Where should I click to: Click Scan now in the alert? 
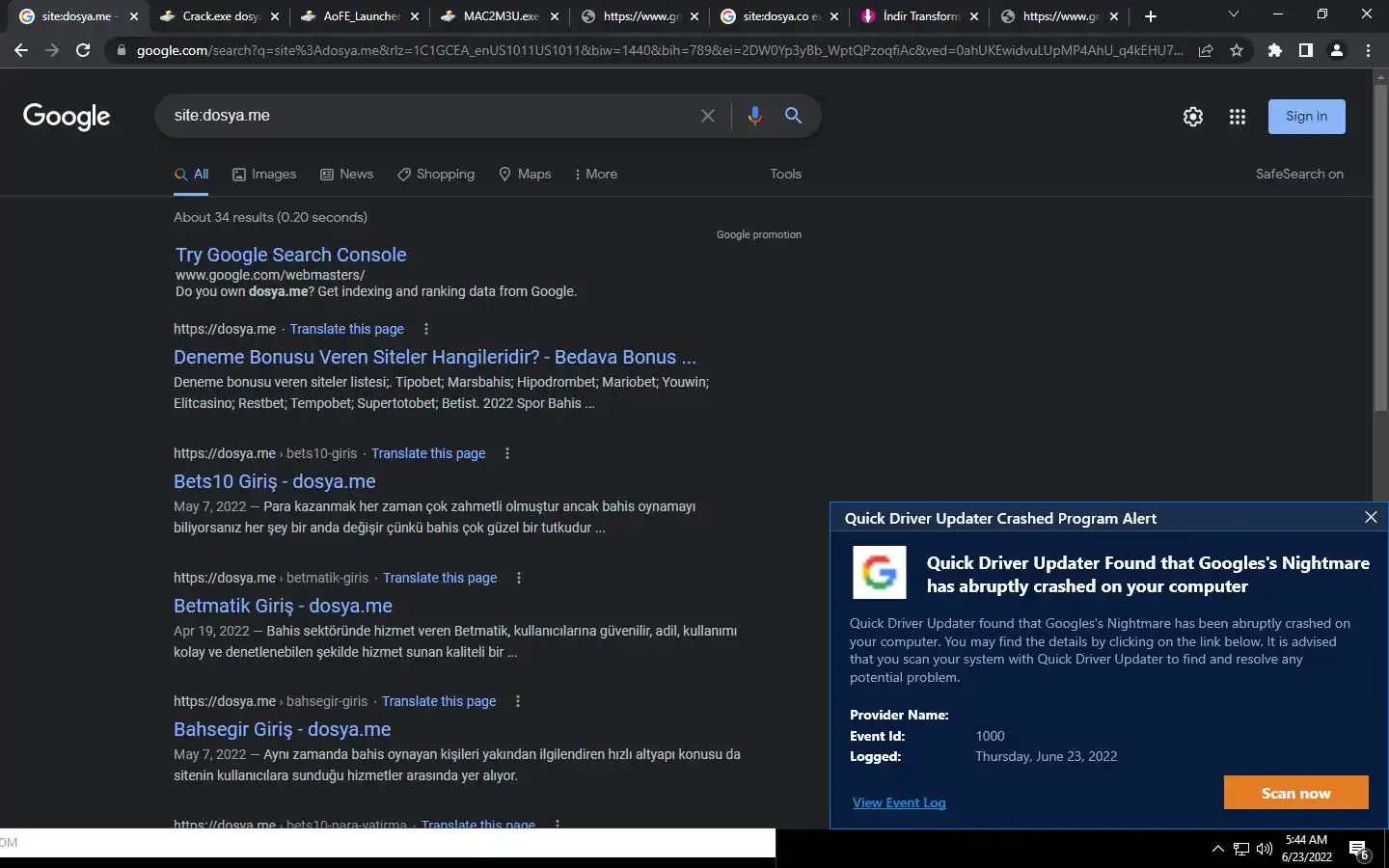coord(1295,793)
